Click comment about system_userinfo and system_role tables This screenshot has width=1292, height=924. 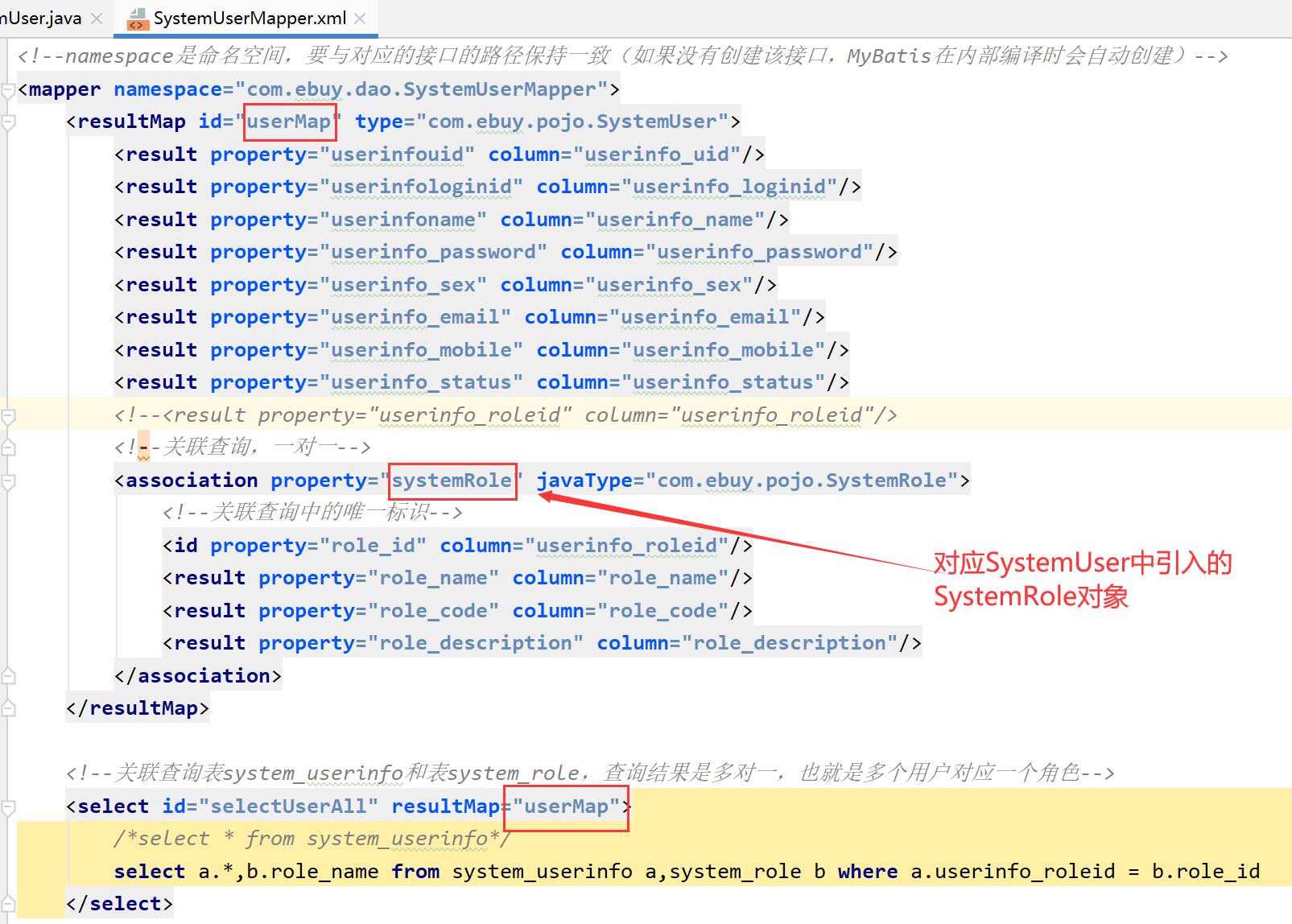[590, 773]
